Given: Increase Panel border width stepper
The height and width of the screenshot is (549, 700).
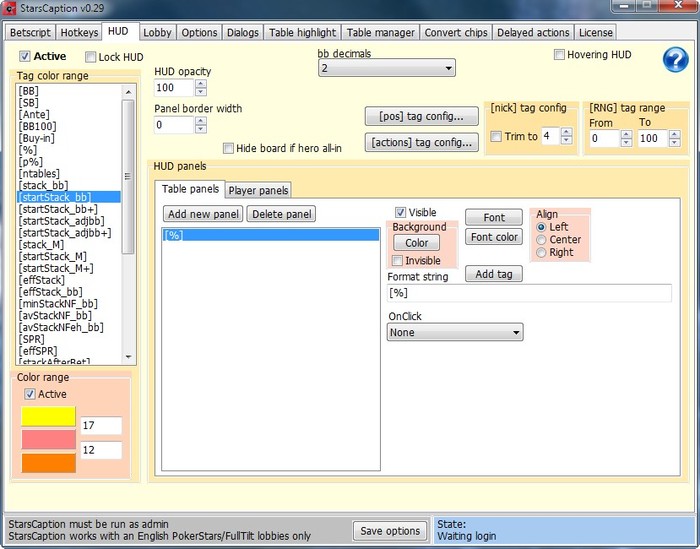Looking at the screenshot, I should point(201,121).
